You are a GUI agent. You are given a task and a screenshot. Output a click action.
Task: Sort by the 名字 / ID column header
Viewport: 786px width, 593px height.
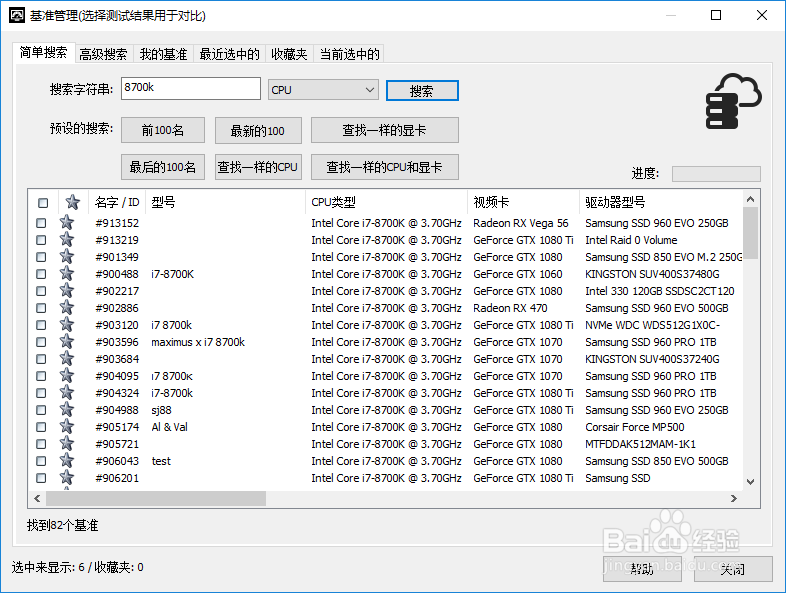pos(117,203)
